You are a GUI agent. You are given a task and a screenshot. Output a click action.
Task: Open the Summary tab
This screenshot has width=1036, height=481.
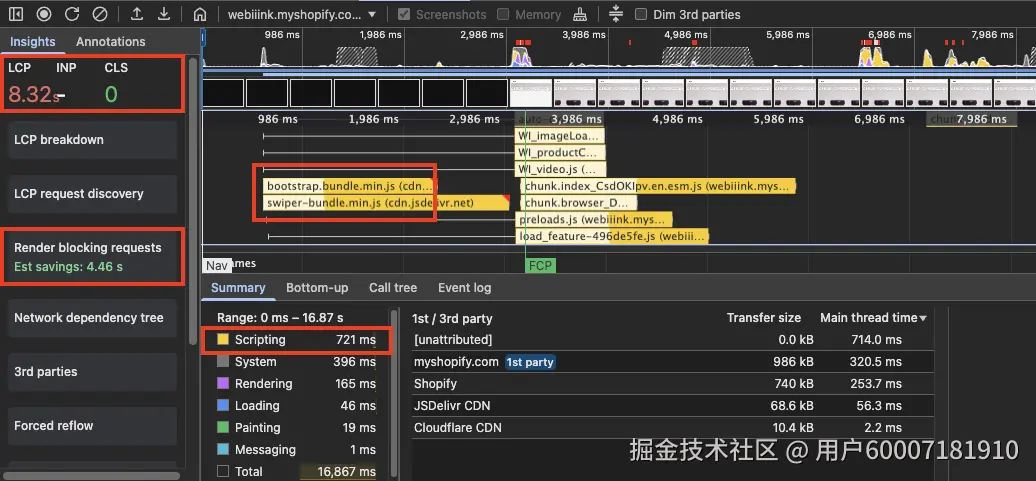238,287
